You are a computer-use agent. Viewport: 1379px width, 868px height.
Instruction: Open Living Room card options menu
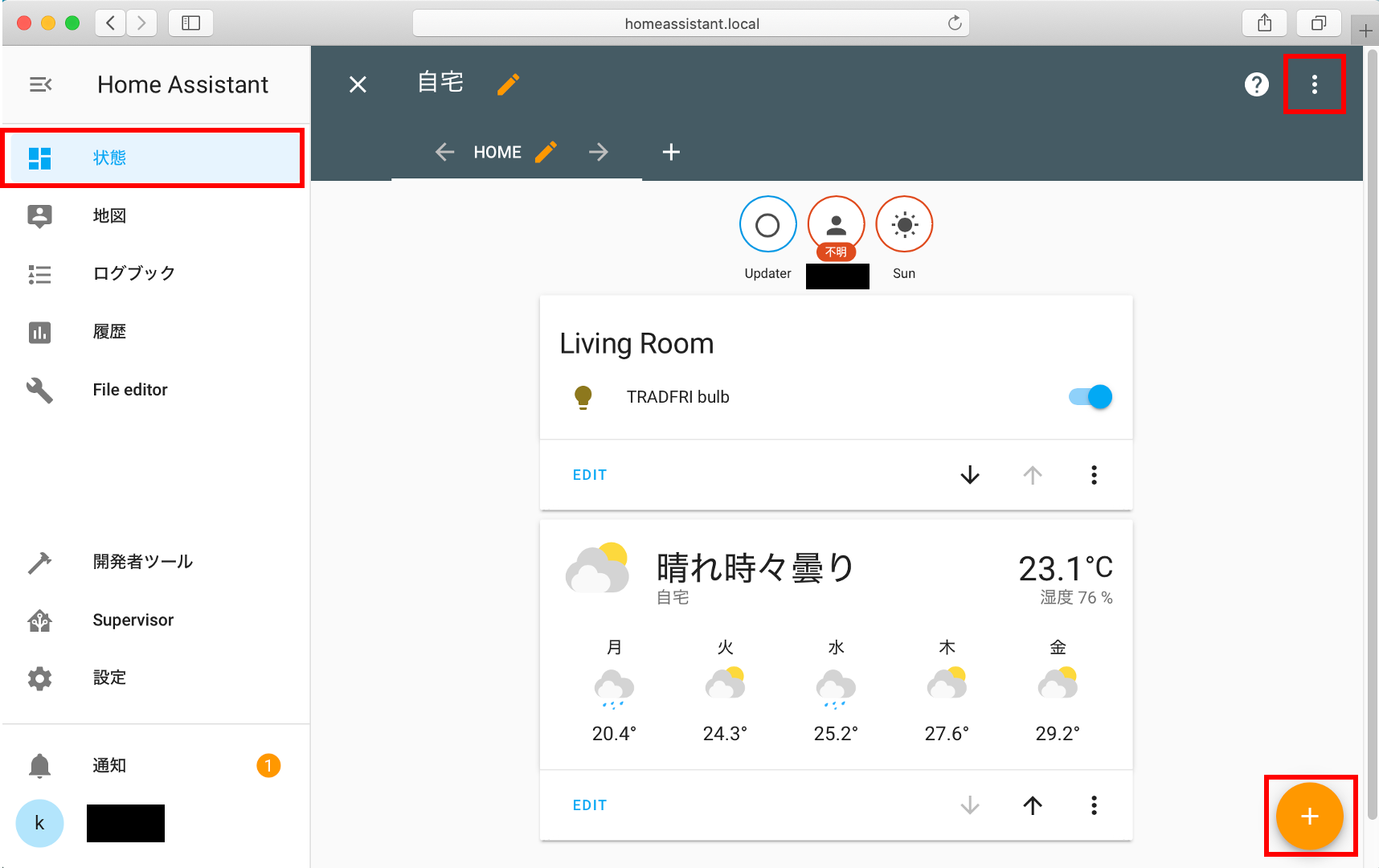(1094, 475)
